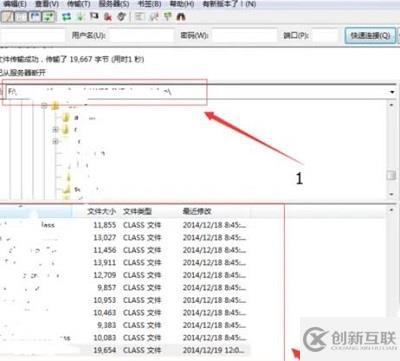Collapse the topmost expanded folder in the tree

point(44,106)
